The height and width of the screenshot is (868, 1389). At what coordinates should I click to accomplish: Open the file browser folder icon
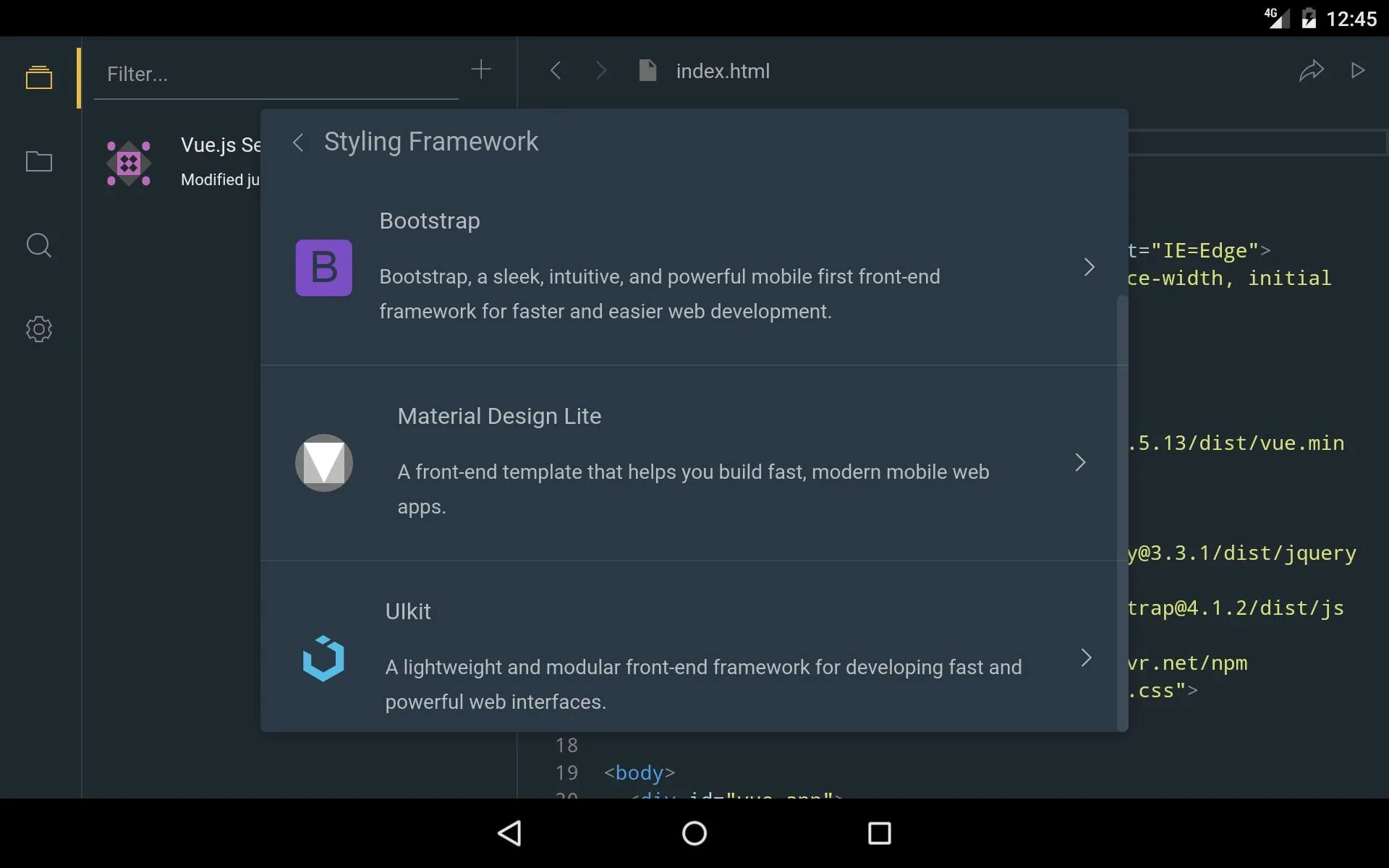[39, 161]
